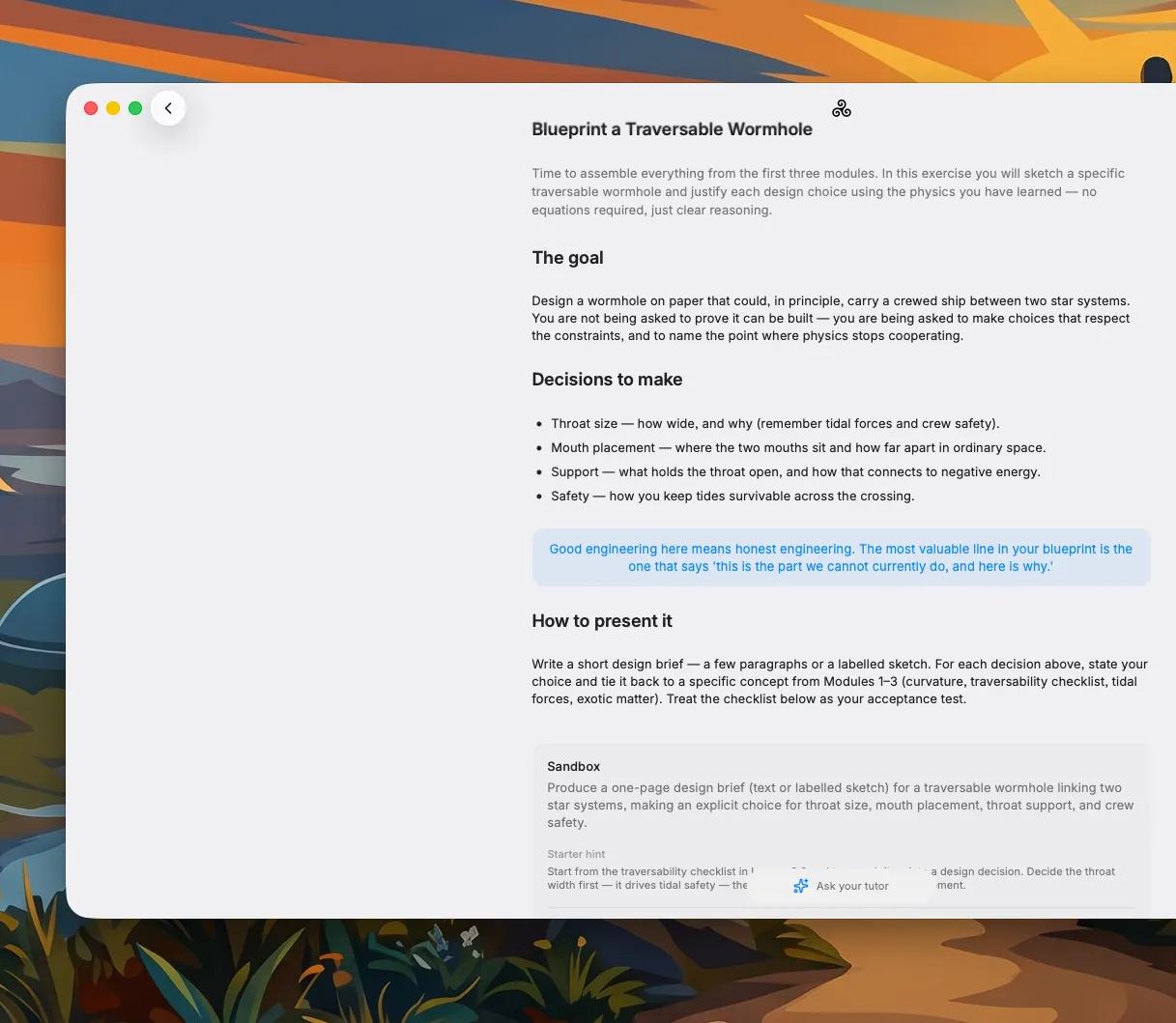Image resolution: width=1176 pixels, height=1023 pixels.
Task: Click the 'Throat size' bullet item
Action: click(775, 423)
